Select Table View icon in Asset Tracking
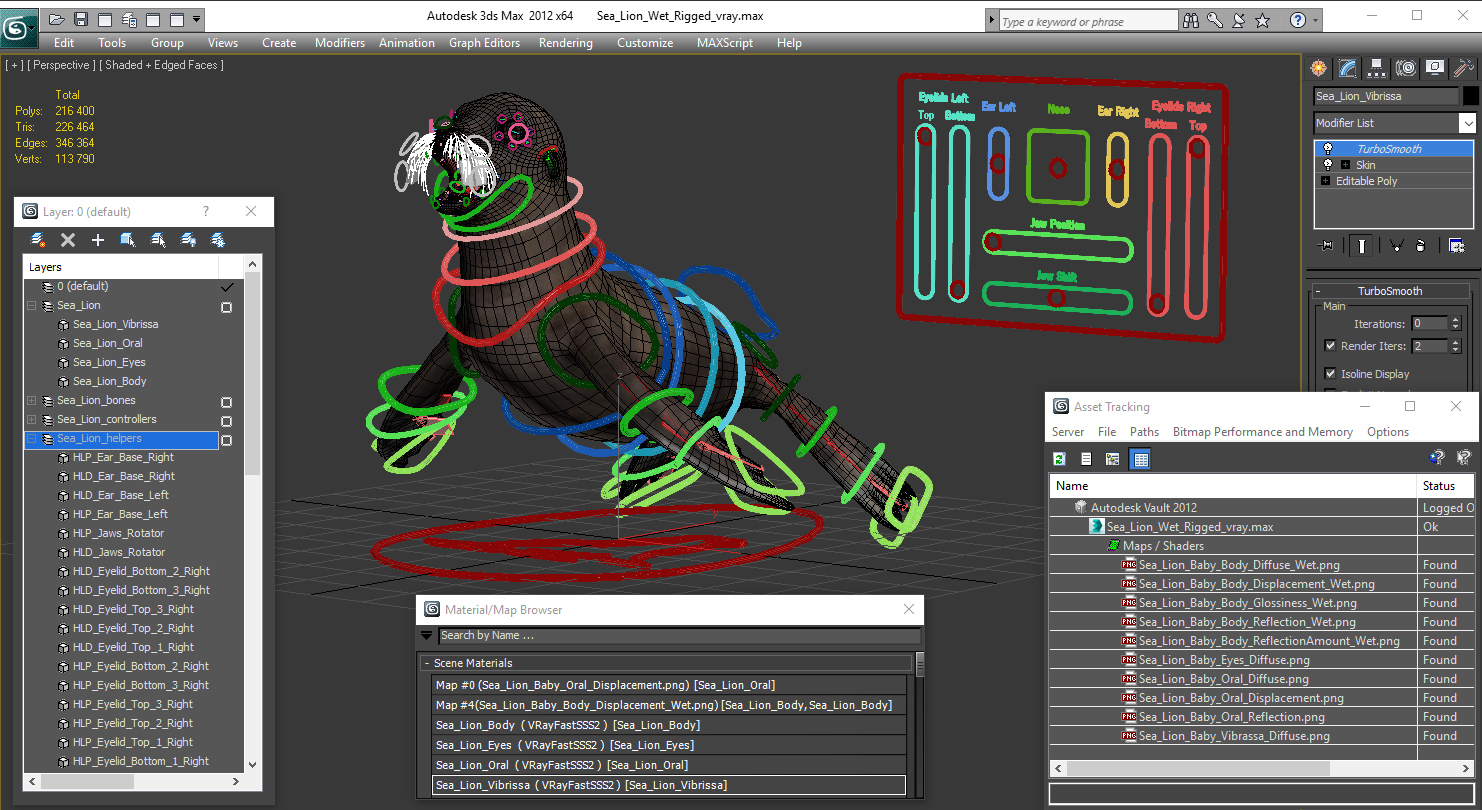 click(1140, 459)
